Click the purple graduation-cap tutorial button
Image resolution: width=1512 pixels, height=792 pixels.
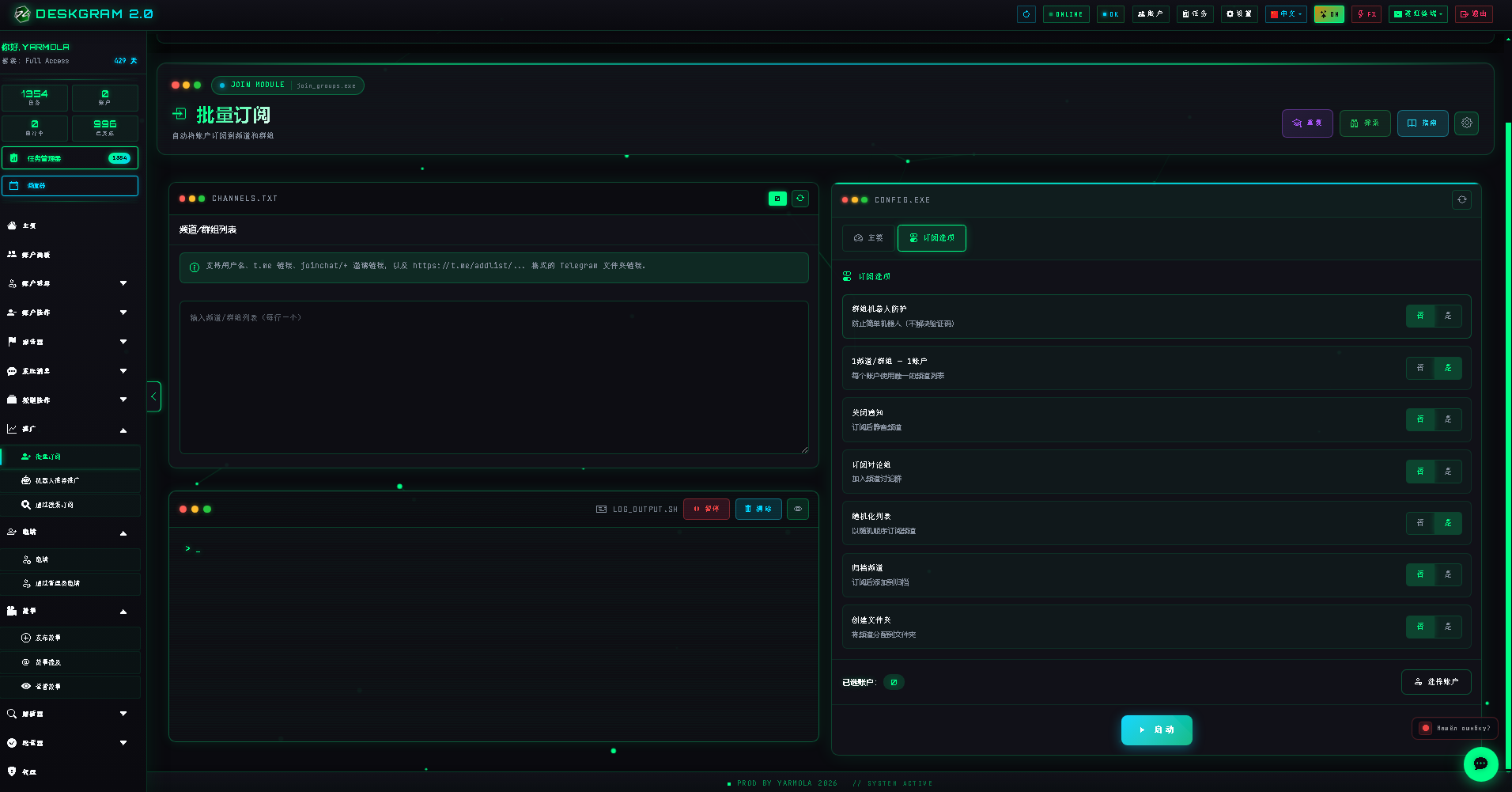(1307, 123)
